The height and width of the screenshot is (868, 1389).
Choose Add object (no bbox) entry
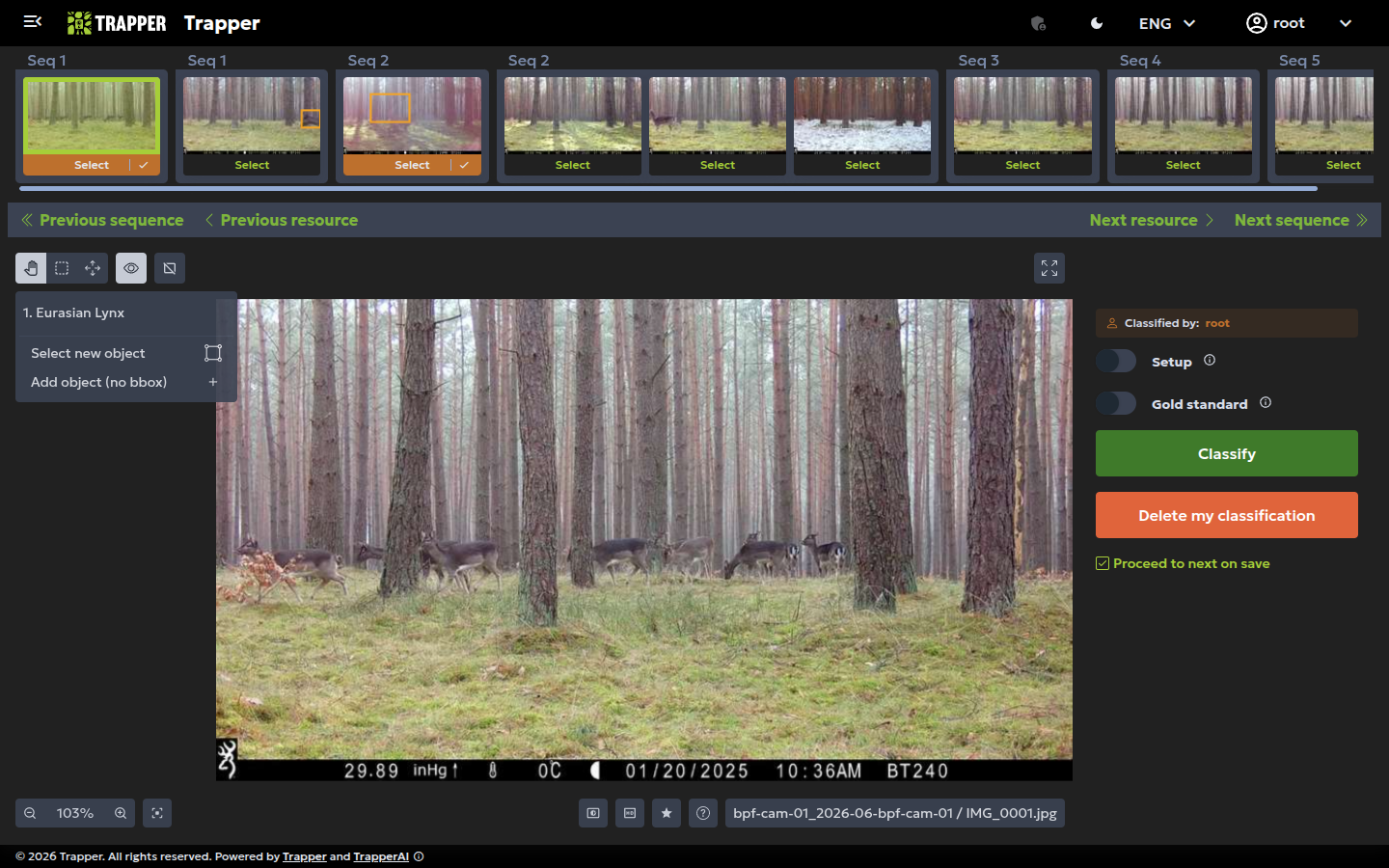(98, 382)
